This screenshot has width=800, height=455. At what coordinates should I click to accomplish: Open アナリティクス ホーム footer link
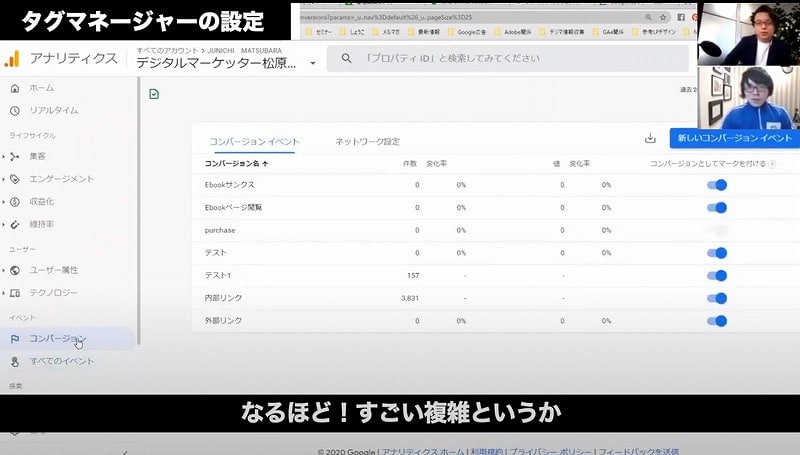(423, 451)
